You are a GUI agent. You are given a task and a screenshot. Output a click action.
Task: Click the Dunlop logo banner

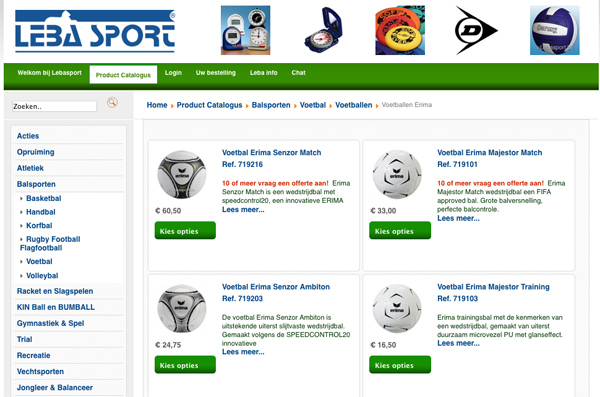click(476, 30)
